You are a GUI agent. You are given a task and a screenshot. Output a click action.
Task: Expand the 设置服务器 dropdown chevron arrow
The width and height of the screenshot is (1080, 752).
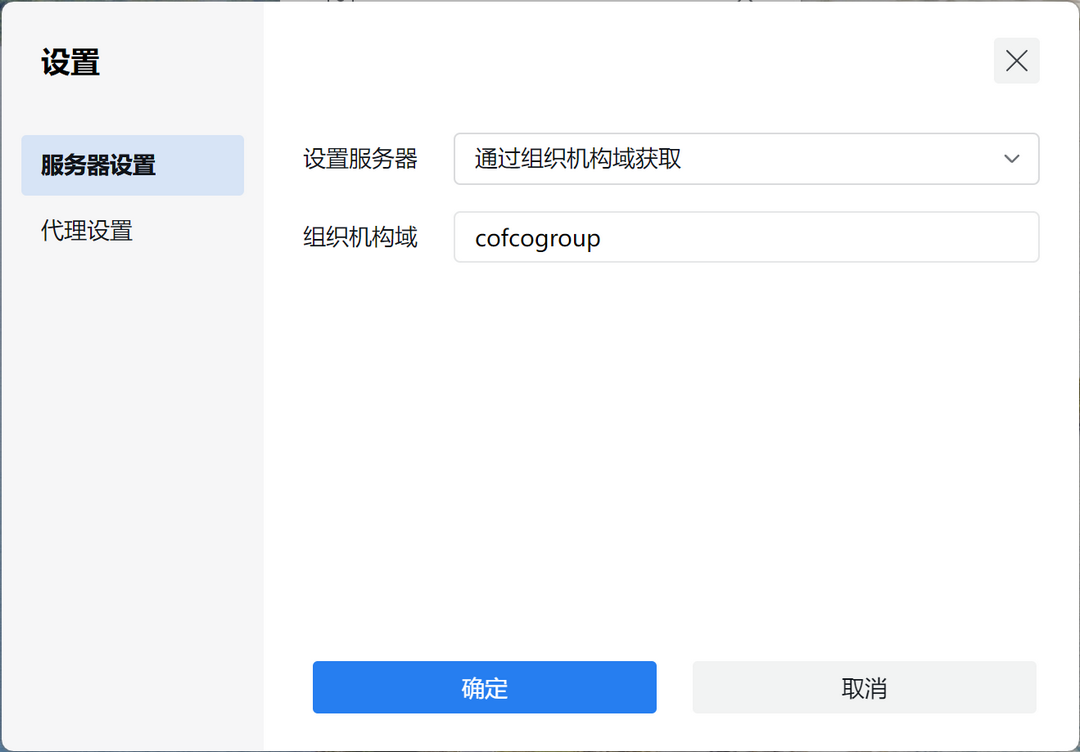(x=1011, y=159)
